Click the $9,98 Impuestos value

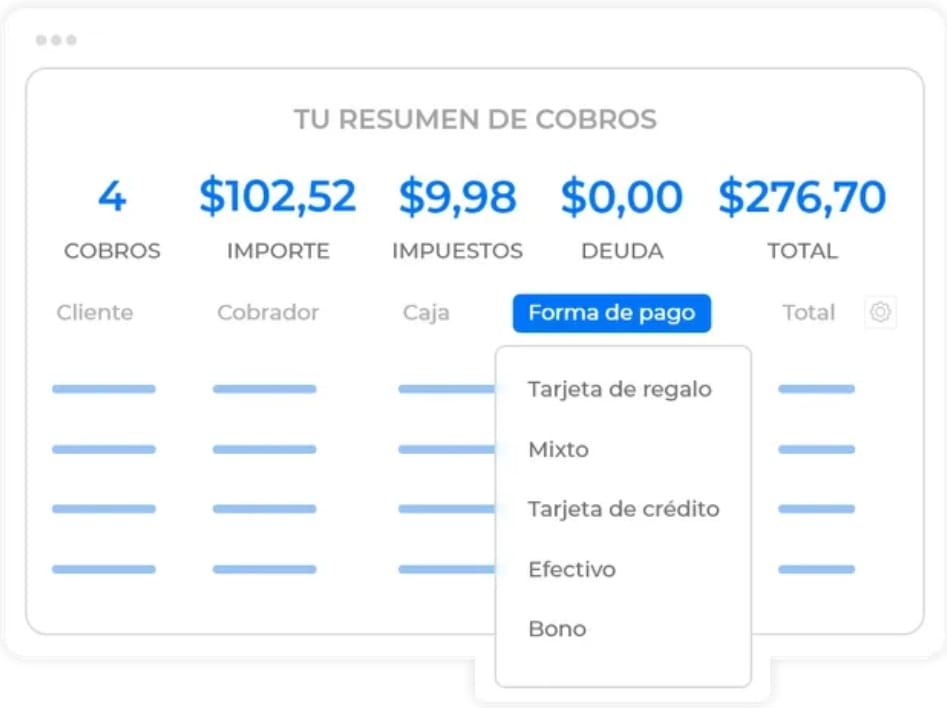click(x=458, y=197)
